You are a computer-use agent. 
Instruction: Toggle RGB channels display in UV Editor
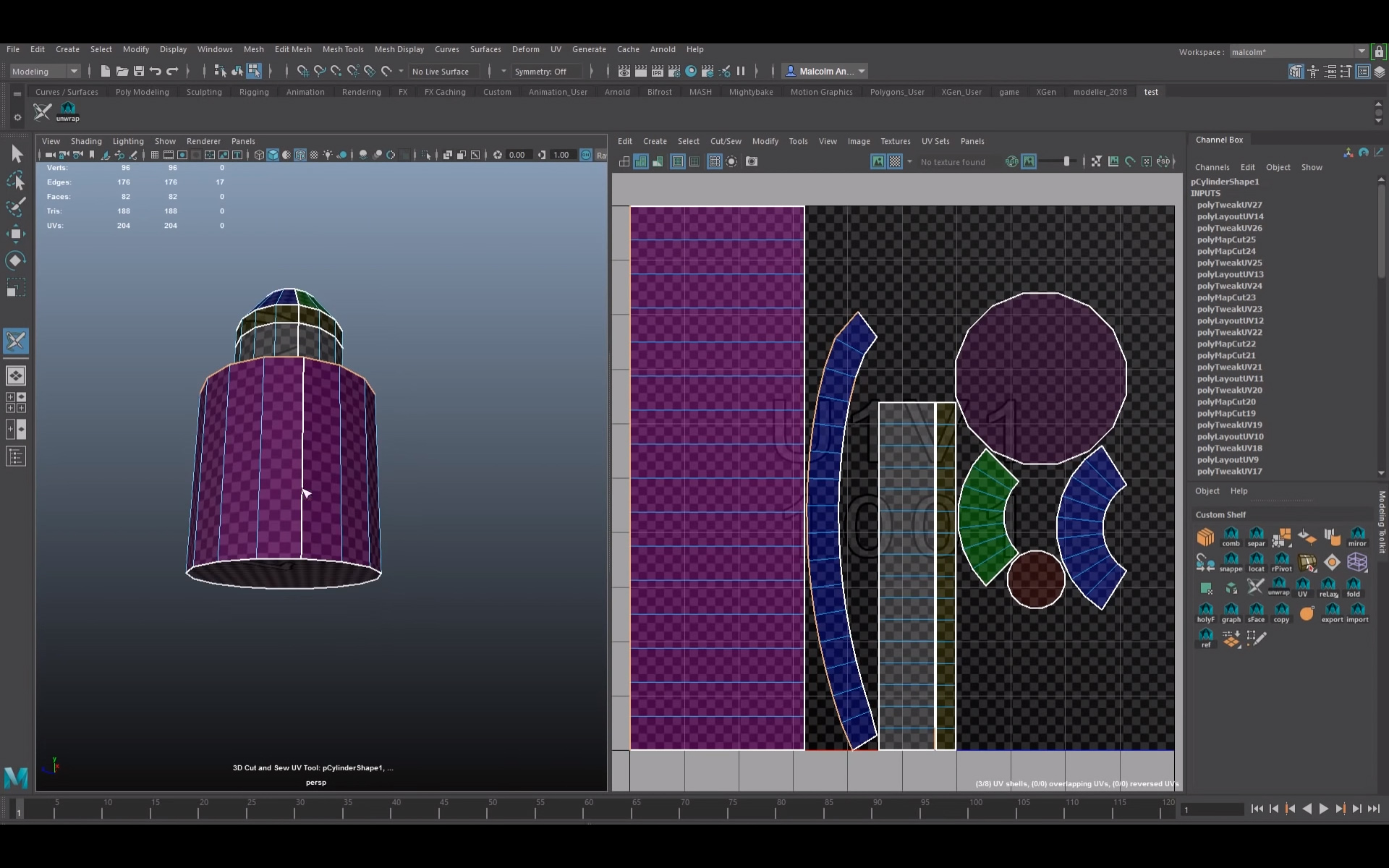[1011, 161]
